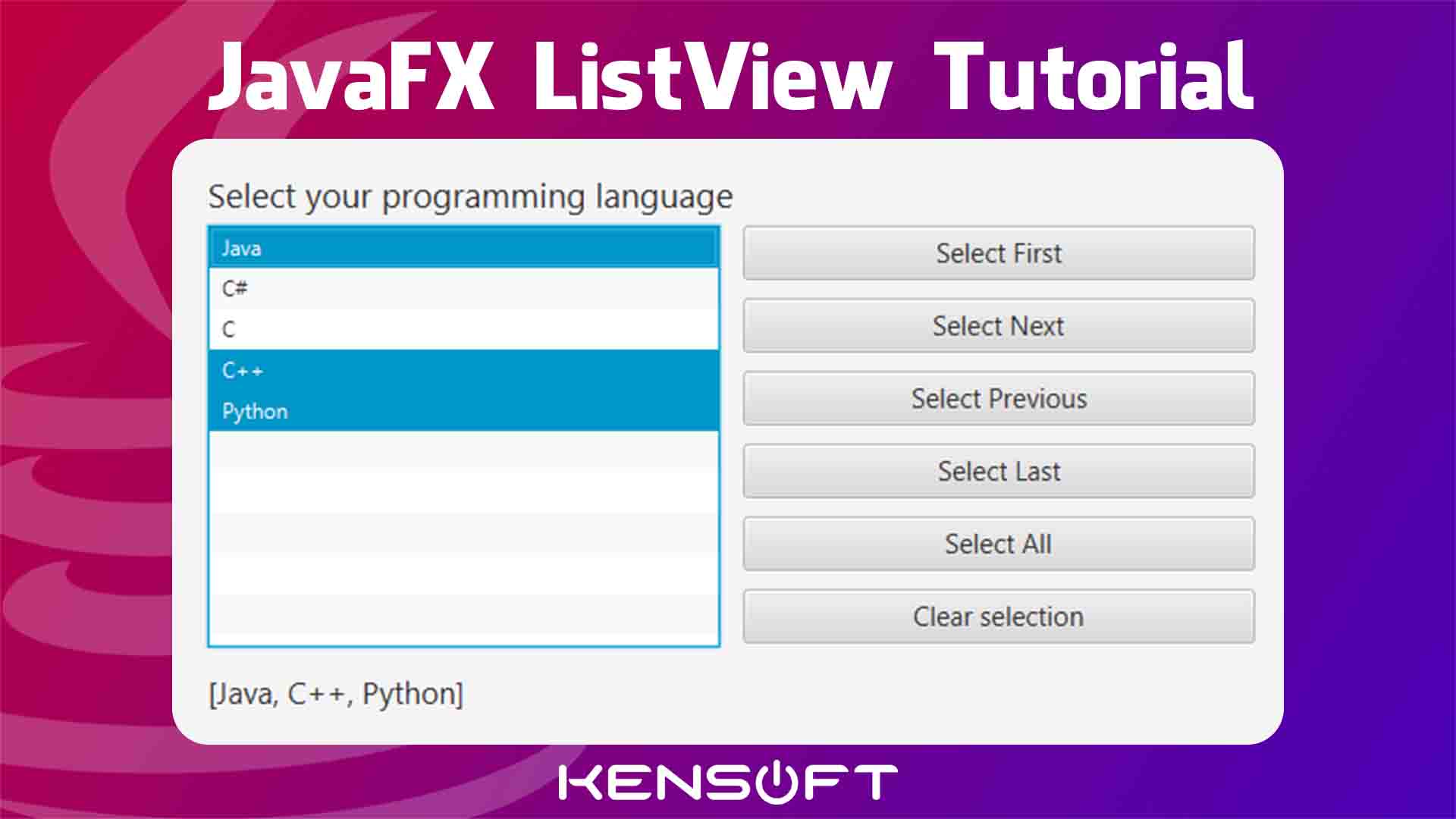Deselect the highlighted Python list entry
The width and height of the screenshot is (1456, 819).
coord(463,411)
